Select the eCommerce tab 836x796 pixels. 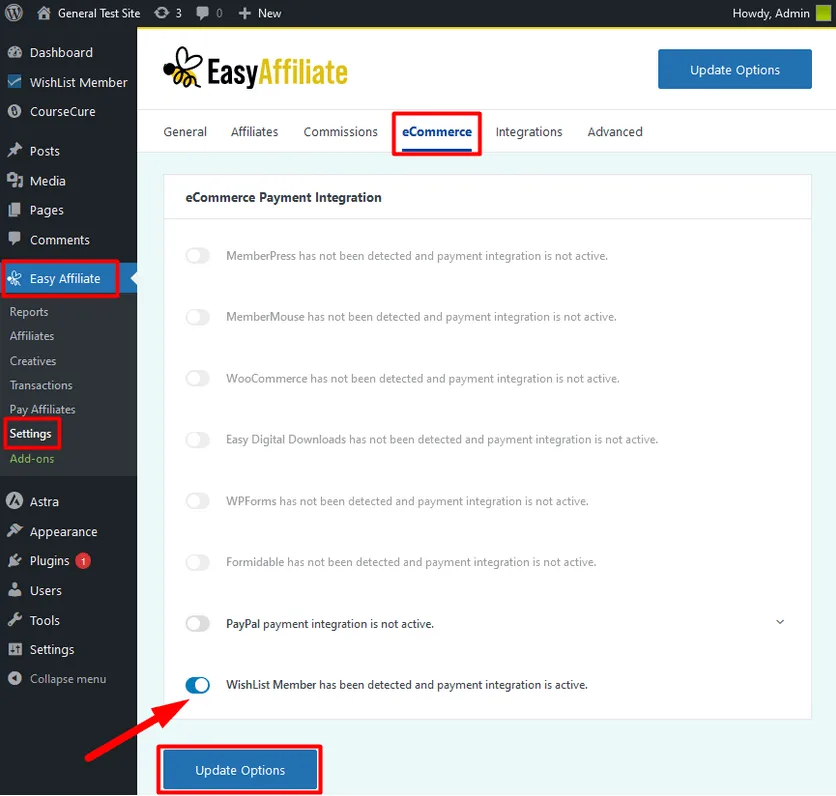(437, 132)
